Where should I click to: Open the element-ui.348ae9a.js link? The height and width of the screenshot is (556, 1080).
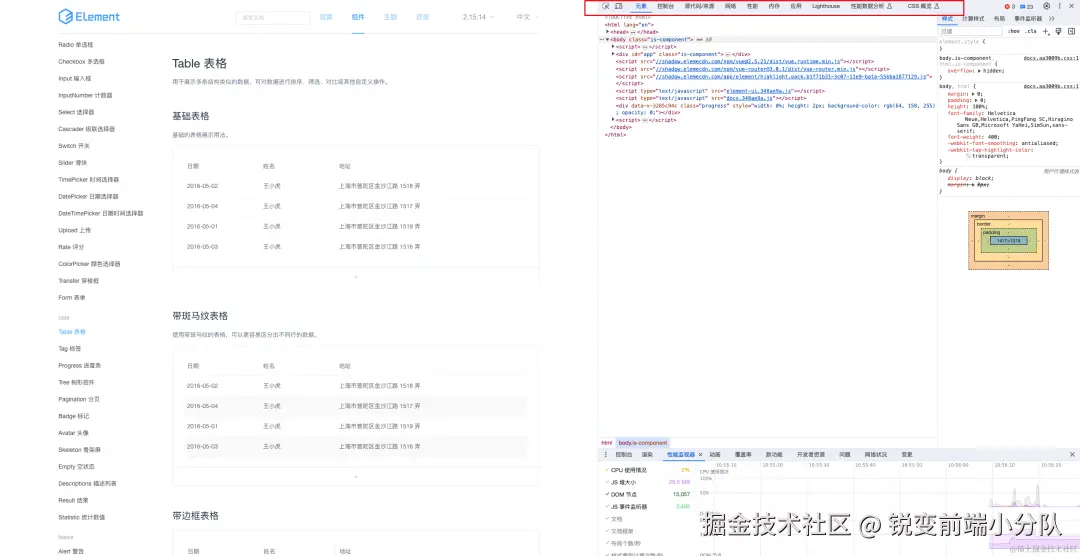[x=758, y=91]
